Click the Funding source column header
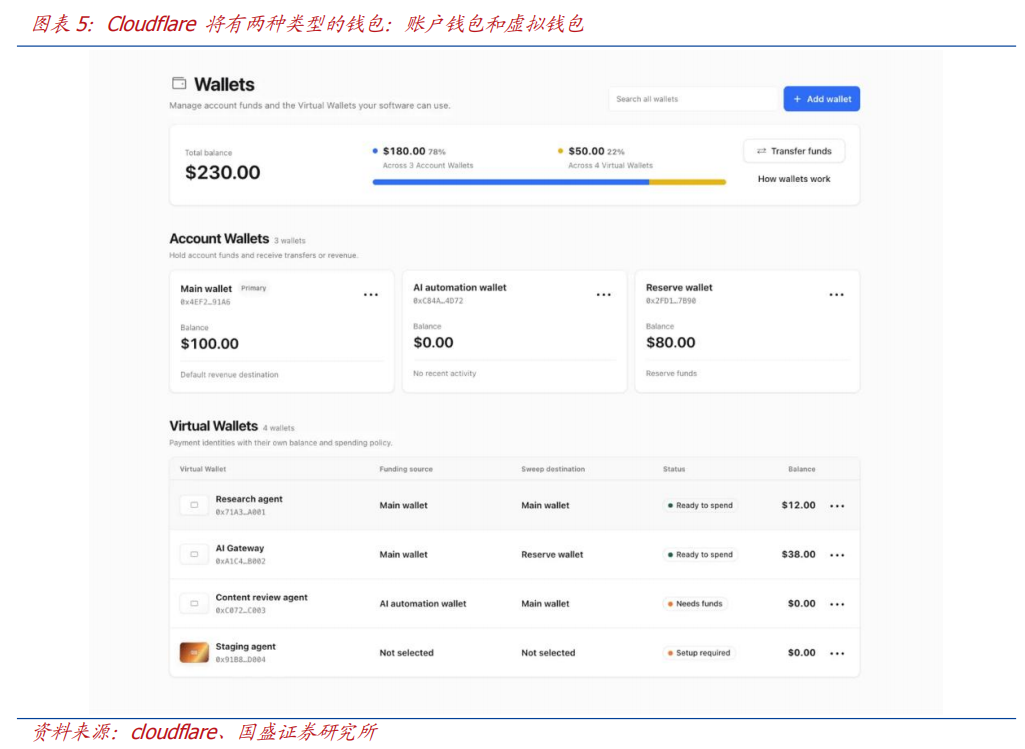The image size is (1025, 749). click(406, 469)
